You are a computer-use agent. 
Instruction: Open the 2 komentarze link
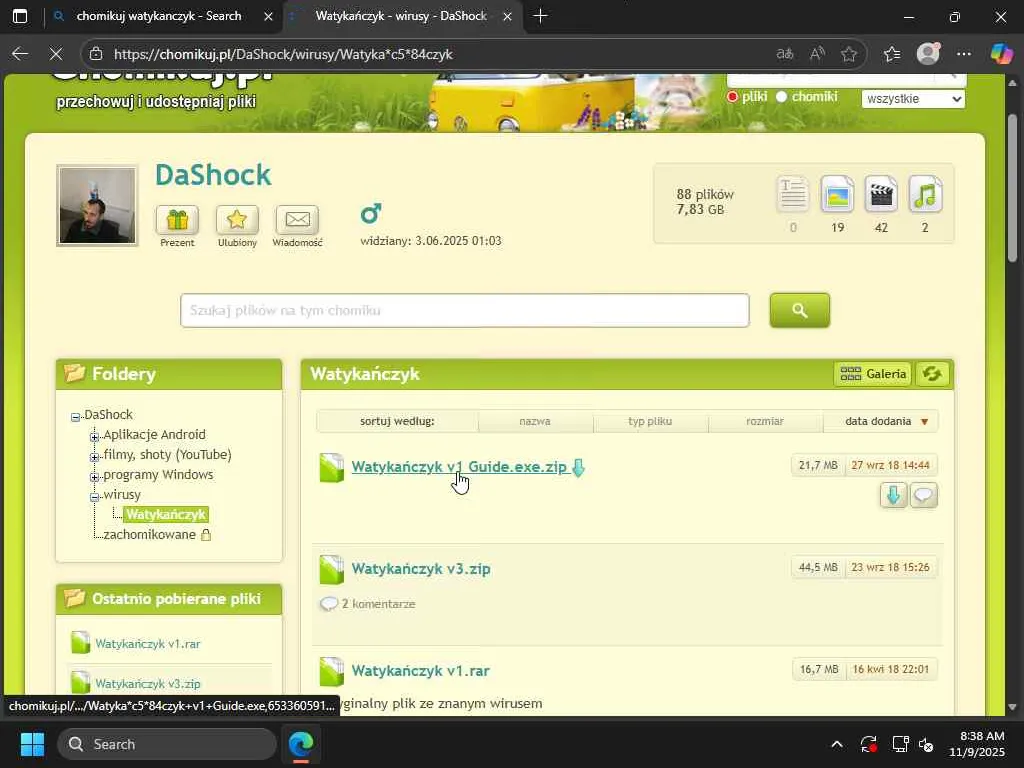[378, 604]
